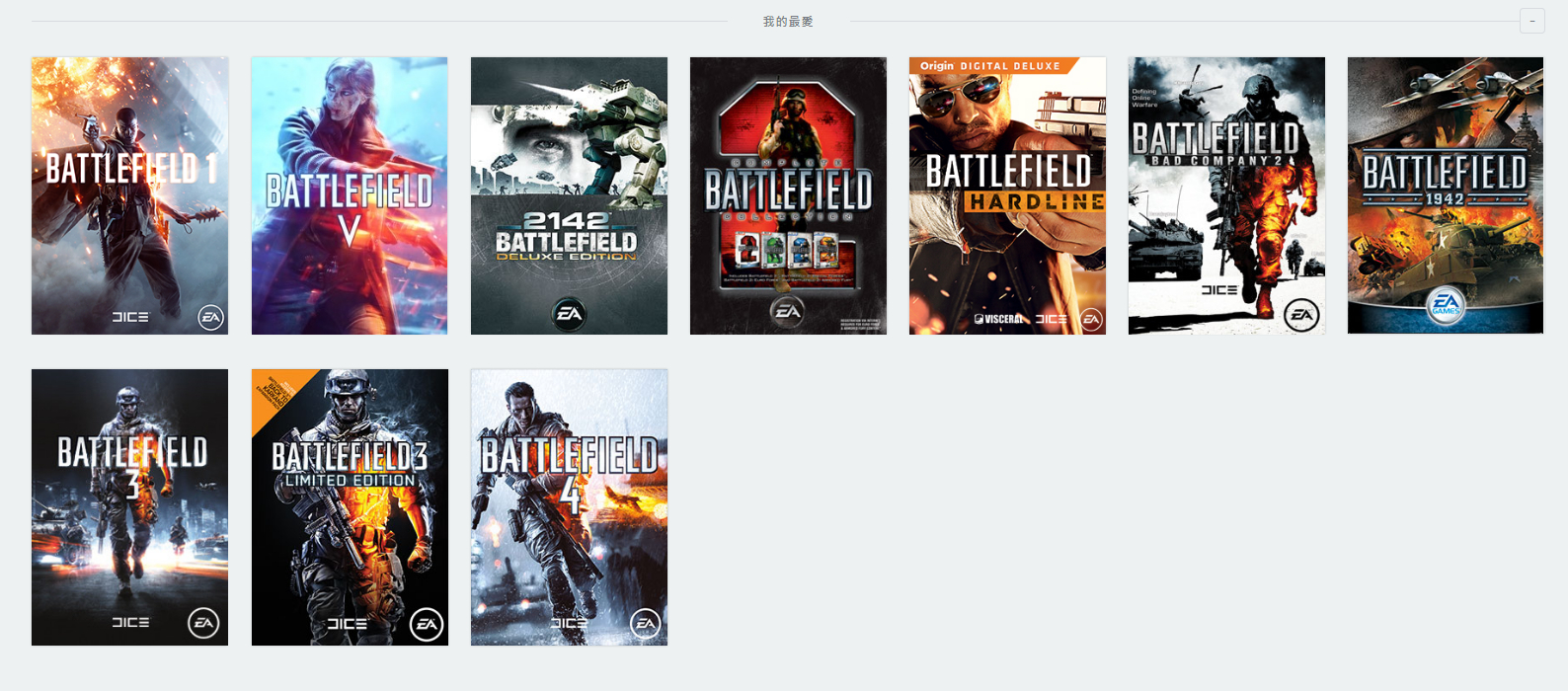Open Battlefield 2142 Deluxe Edition tile
The image size is (1568, 691).
pyautogui.click(x=569, y=195)
